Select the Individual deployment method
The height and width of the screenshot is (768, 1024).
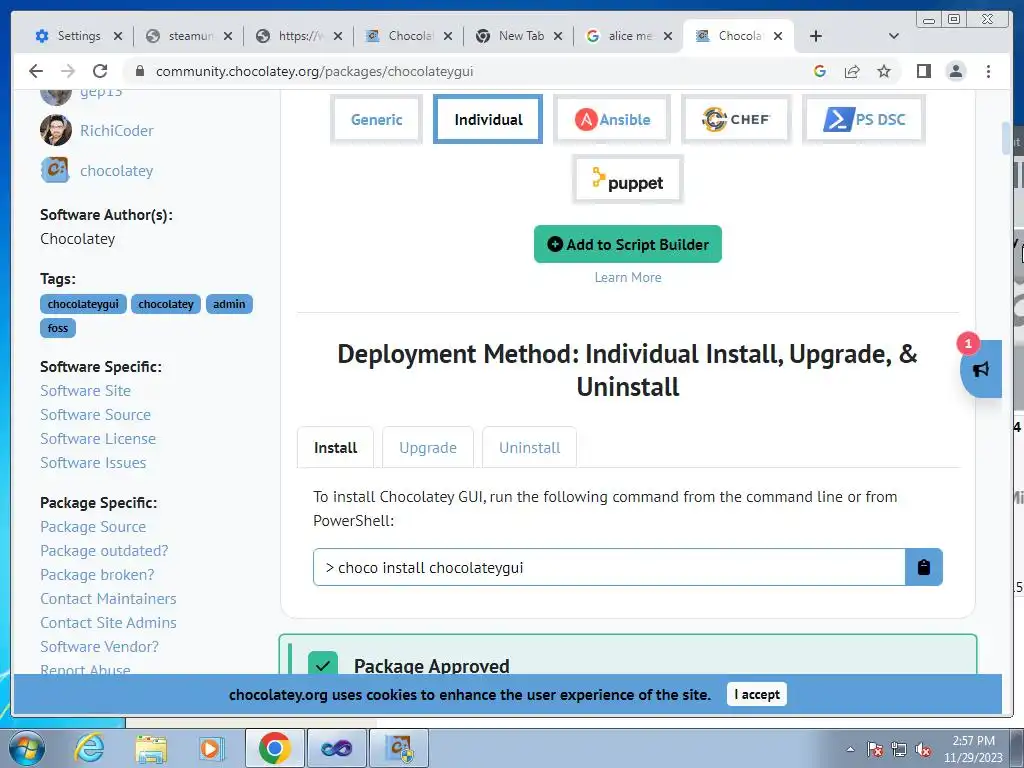pyautogui.click(x=488, y=120)
